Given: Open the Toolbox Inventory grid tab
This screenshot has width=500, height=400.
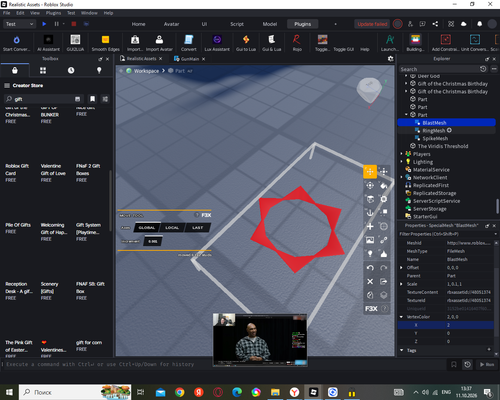Looking at the screenshot, I should pos(43,70).
